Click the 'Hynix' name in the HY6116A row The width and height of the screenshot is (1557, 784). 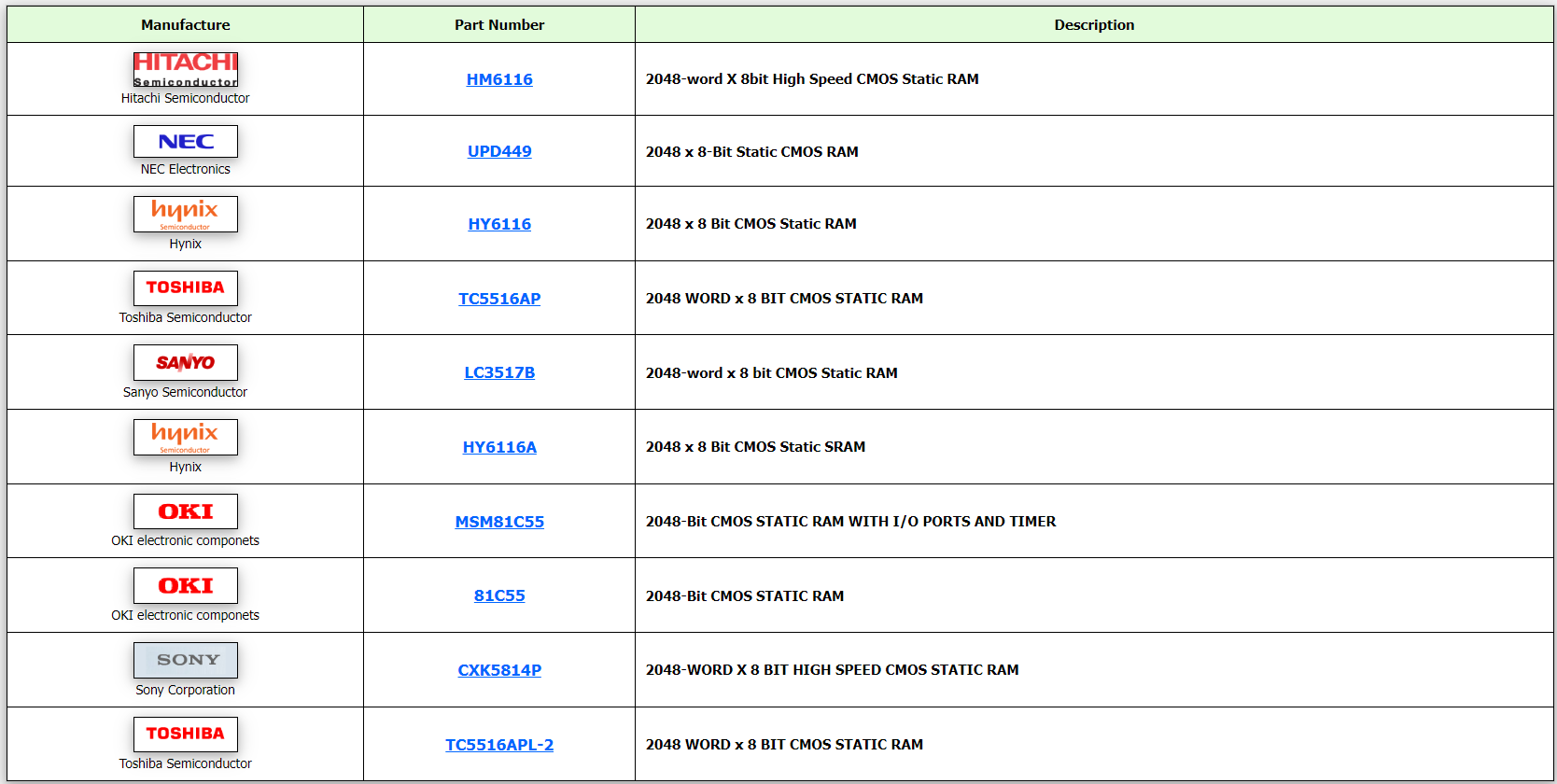tap(186, 467)
